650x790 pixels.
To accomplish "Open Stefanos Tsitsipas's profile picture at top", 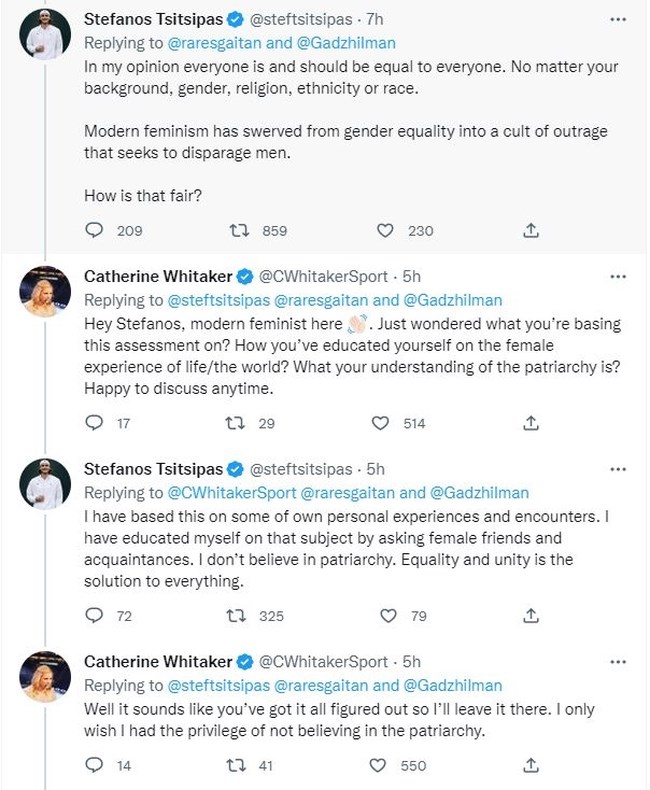I will click(45, 36).
